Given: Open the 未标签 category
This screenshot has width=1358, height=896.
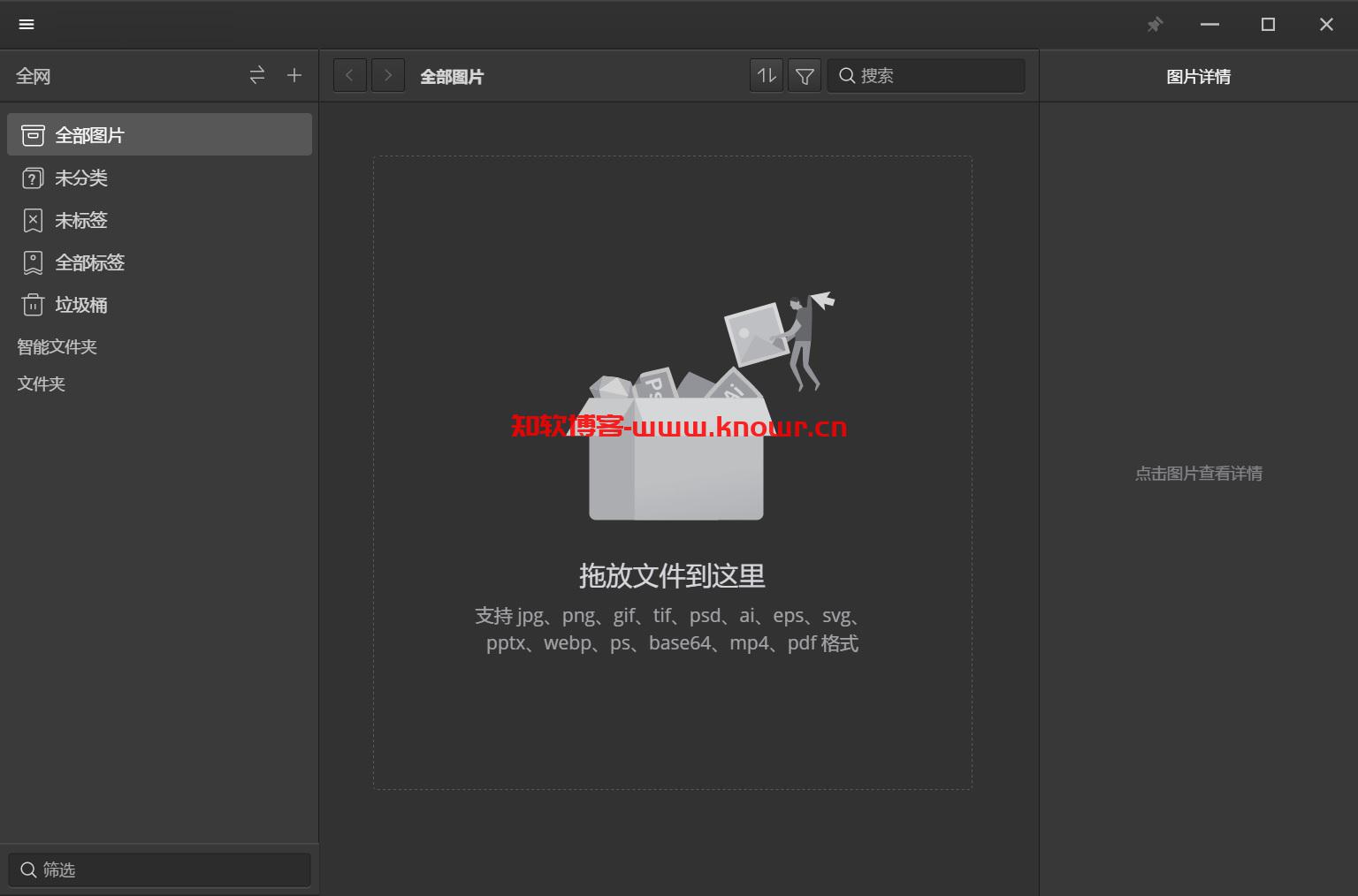Looking at the screenshot, I should click(x=159, y=220).
